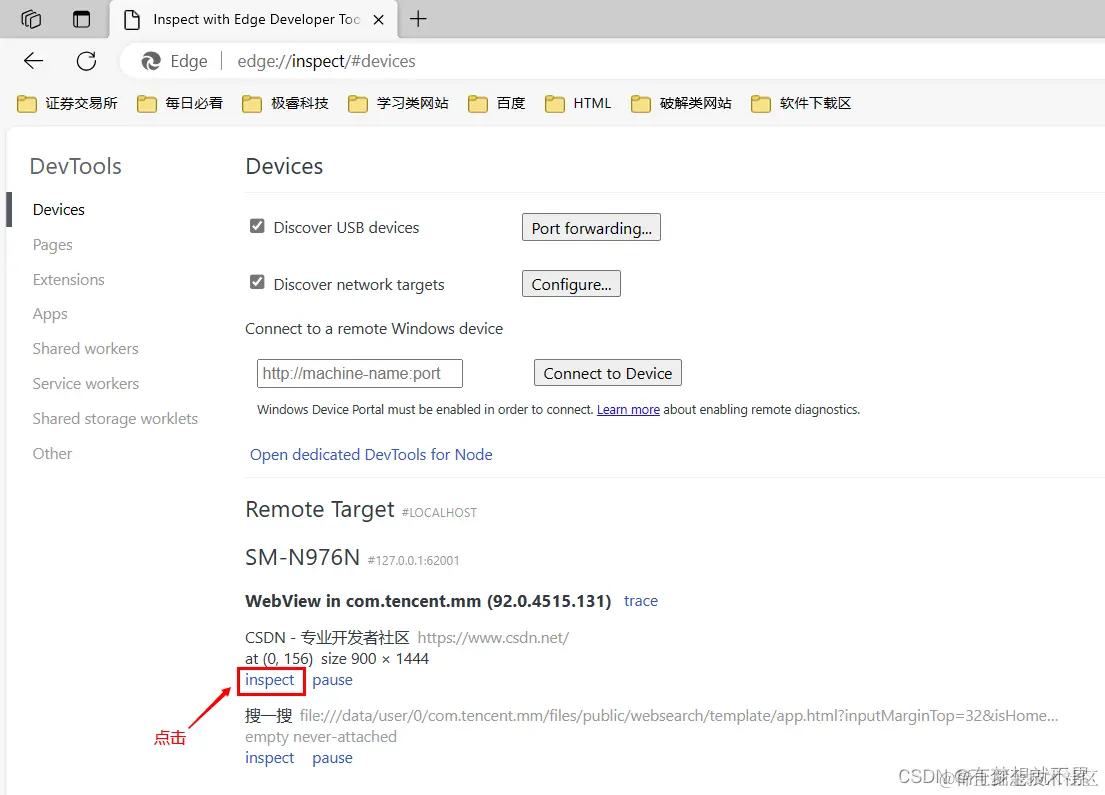Open the 每日必看 bookmark folder
The height and width of the screenshot is (795, 1105).
(180, 104)
